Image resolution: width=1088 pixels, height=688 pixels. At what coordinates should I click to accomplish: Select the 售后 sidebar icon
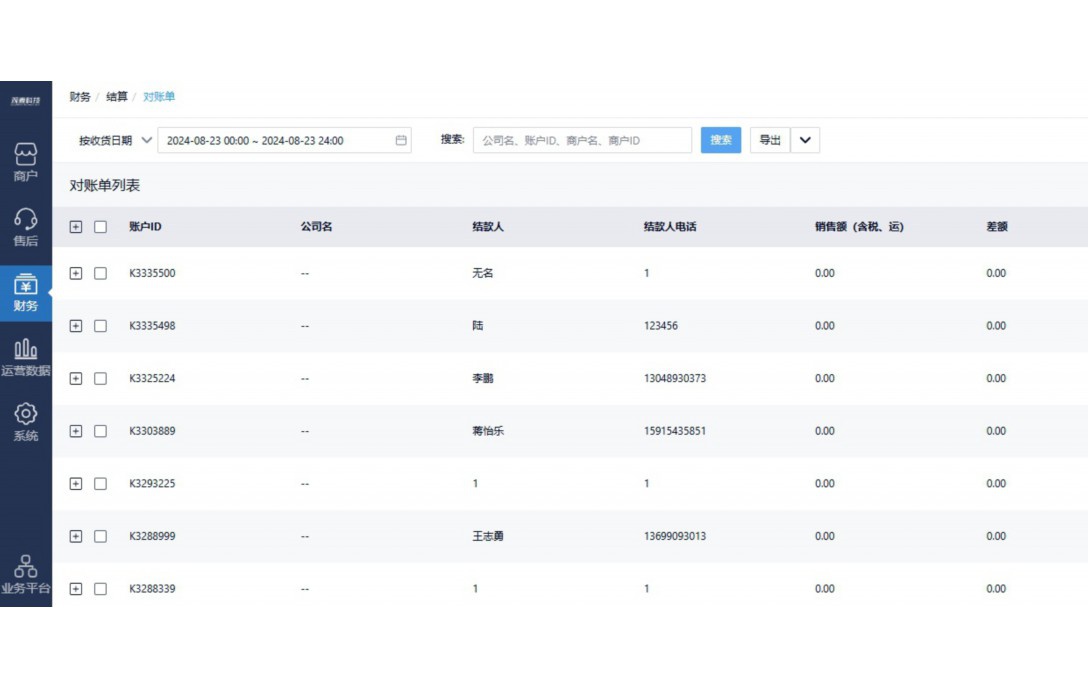pyautogui.click(x=25, y=225)
